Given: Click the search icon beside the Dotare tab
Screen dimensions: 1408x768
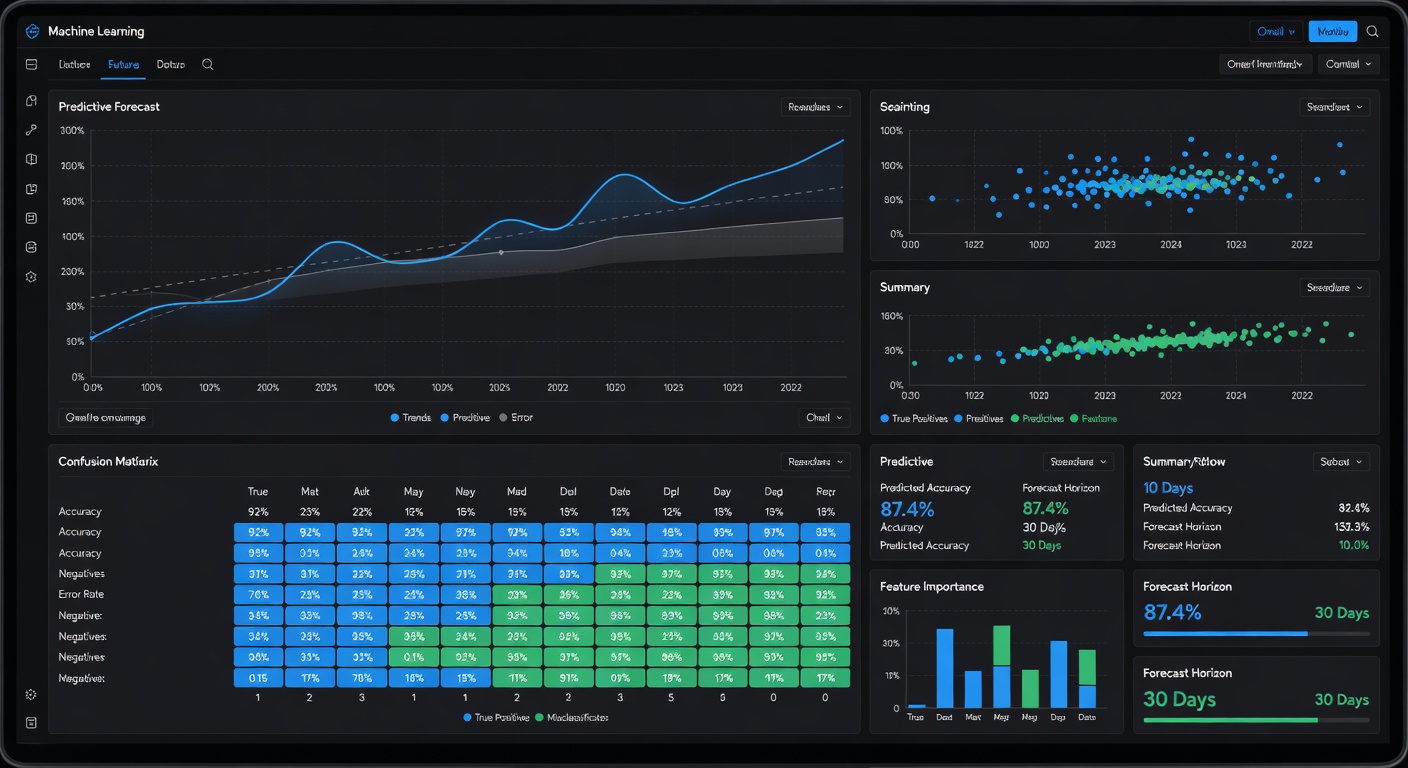Looking at the screenshot, I should (208, 64).
